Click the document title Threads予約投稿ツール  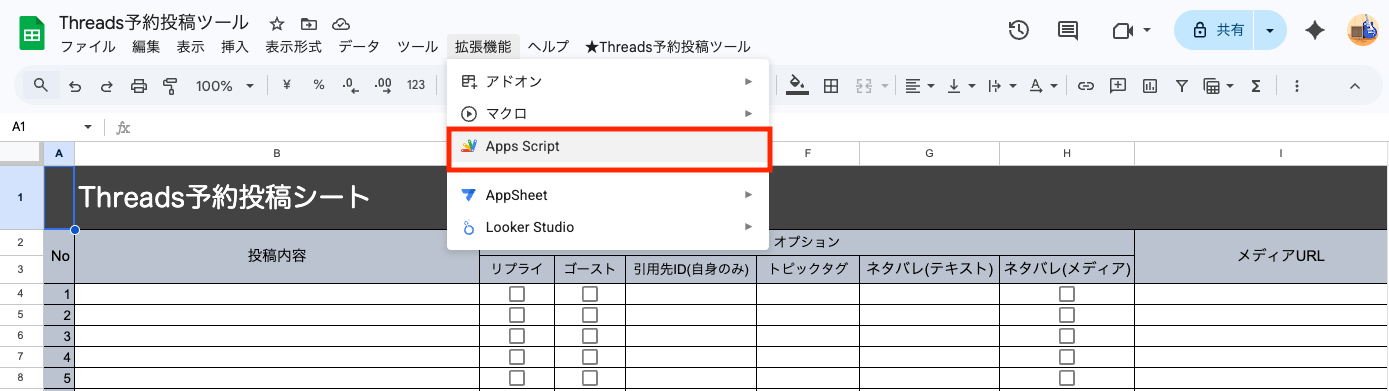[x=154, y=23]
